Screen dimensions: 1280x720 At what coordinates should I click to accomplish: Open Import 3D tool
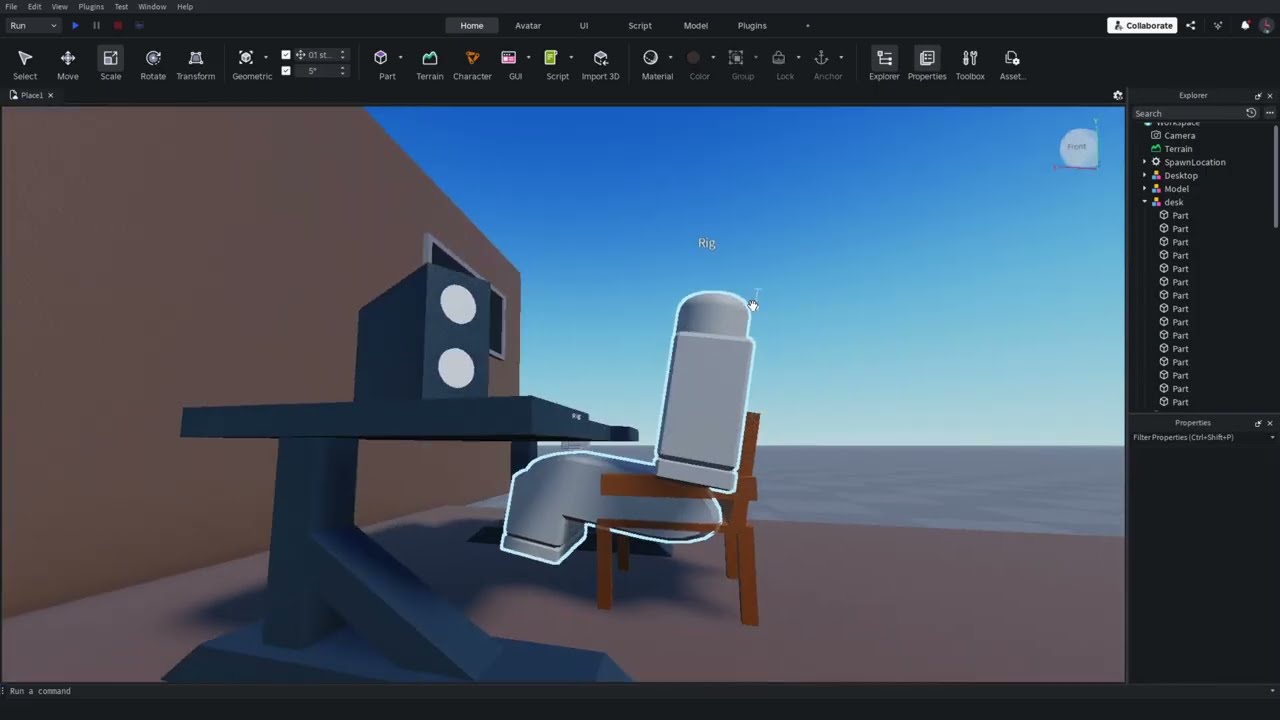click(600, 65)
